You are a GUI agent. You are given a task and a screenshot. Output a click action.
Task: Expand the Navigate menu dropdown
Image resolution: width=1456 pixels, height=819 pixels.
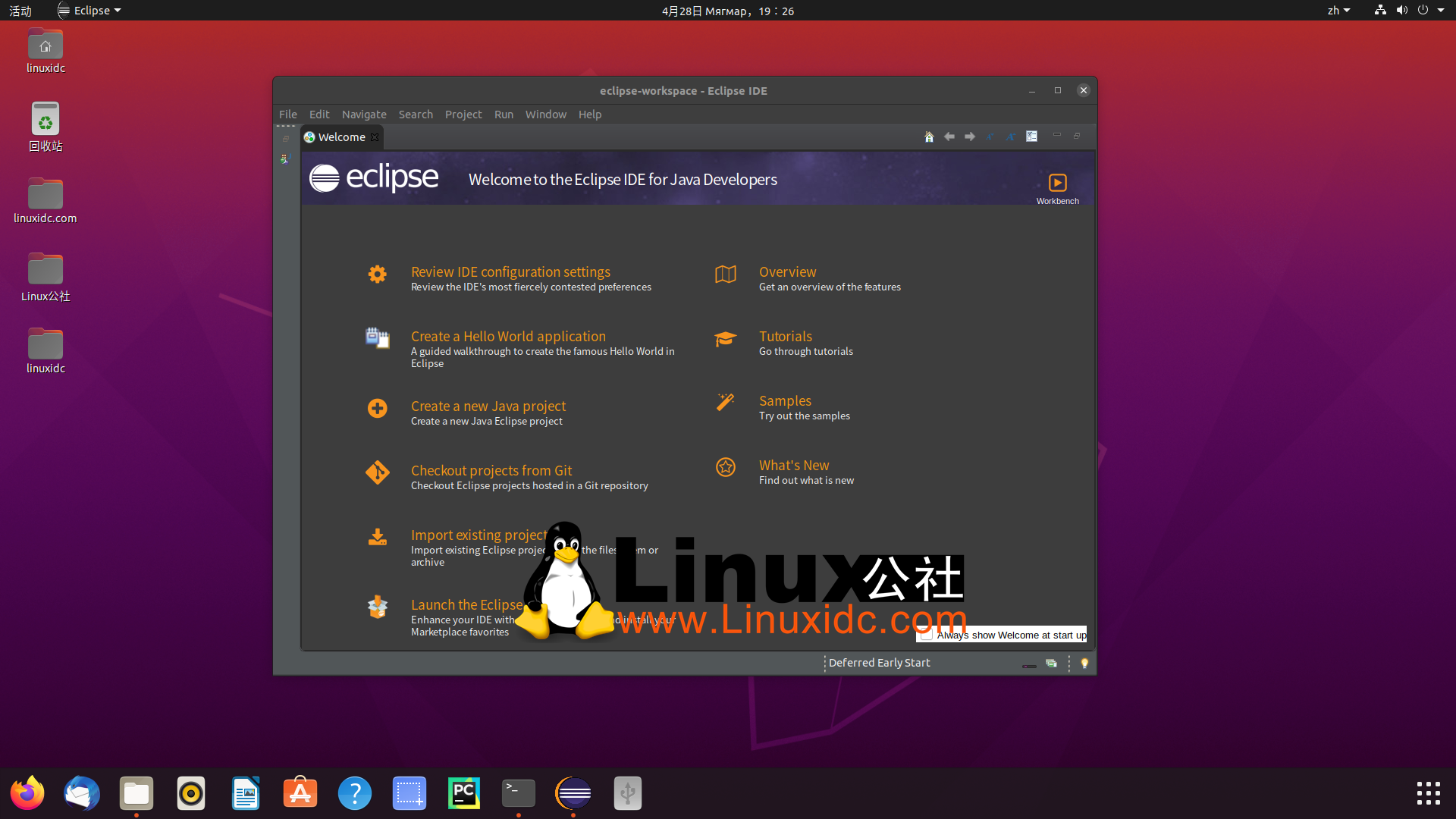(x=363, y=114)
